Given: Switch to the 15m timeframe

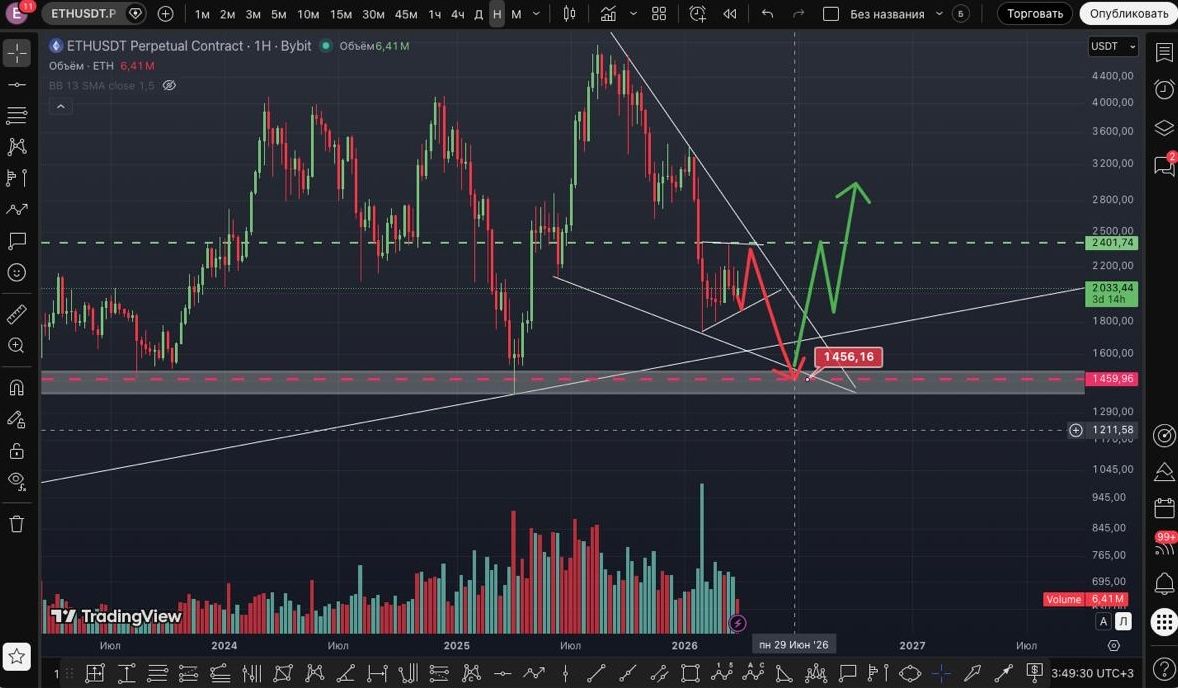Looking at the screenshot, I should coord(341,14).
